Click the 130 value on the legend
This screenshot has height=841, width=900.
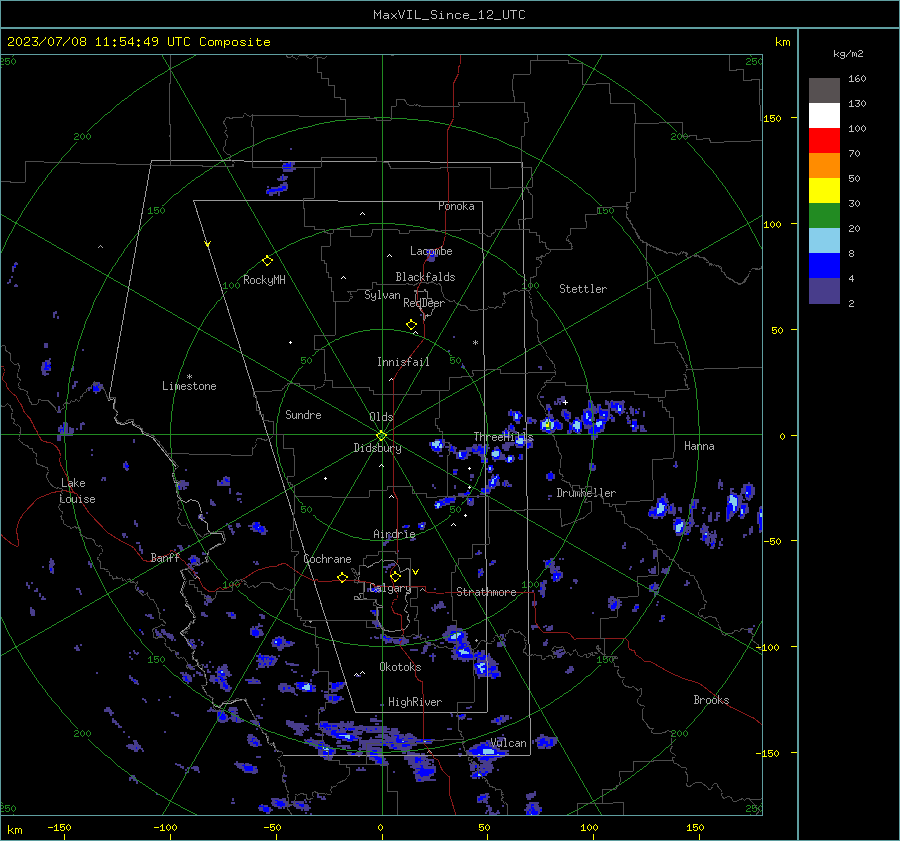click(857, 104)
